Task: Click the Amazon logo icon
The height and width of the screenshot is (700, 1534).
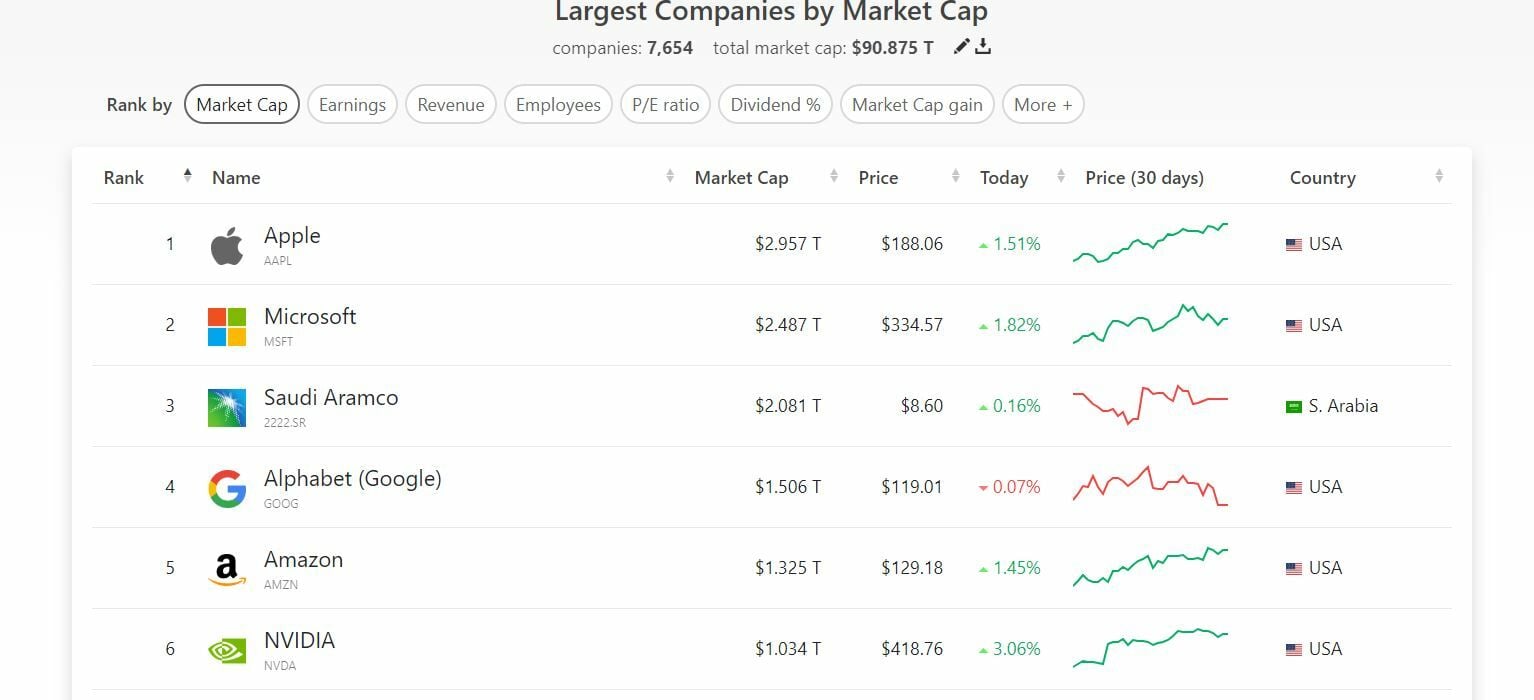Action: click(x=227, y=569)
